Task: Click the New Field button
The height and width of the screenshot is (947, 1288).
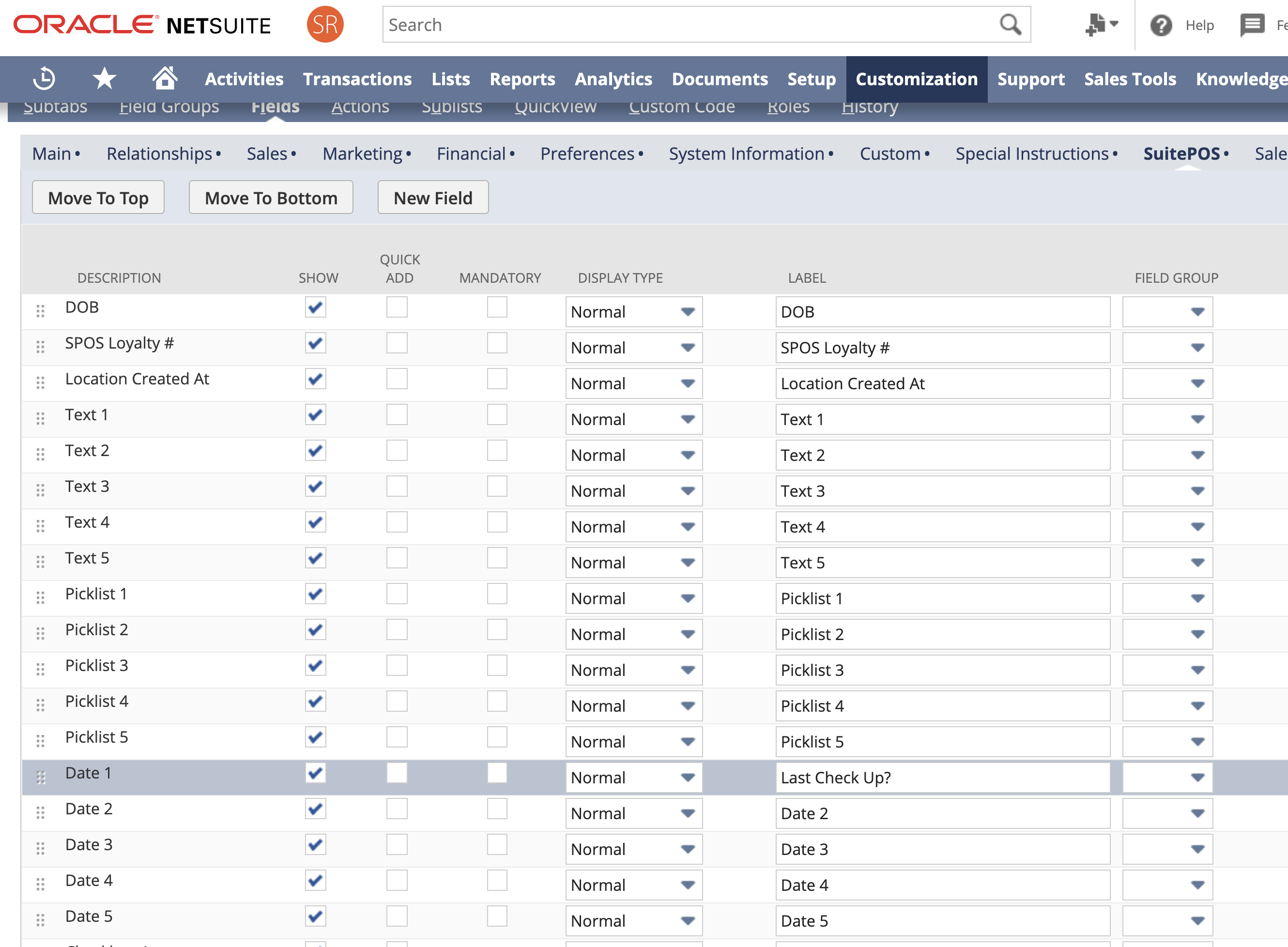Action: (433, 198)
